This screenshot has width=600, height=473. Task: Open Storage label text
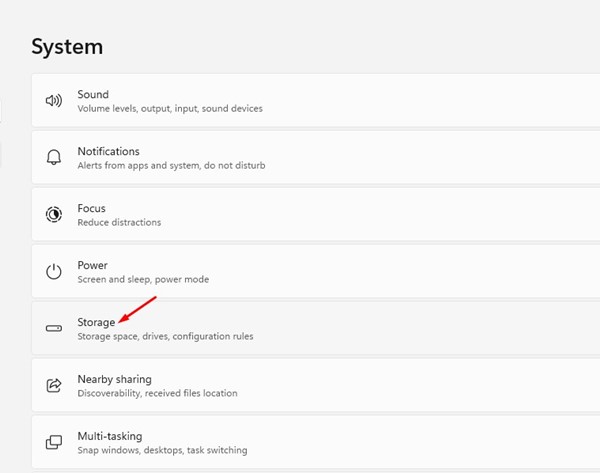coord(96,323)
